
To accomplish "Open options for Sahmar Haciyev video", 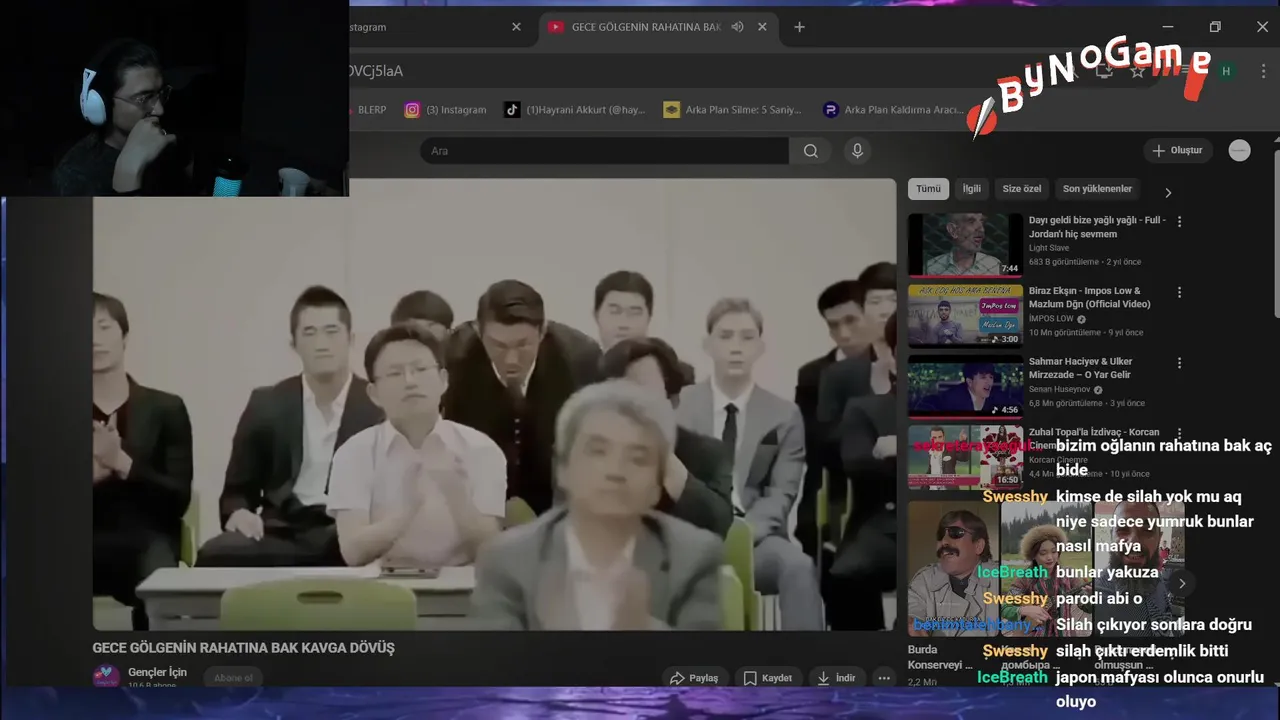I will (x=1179, y=364).
